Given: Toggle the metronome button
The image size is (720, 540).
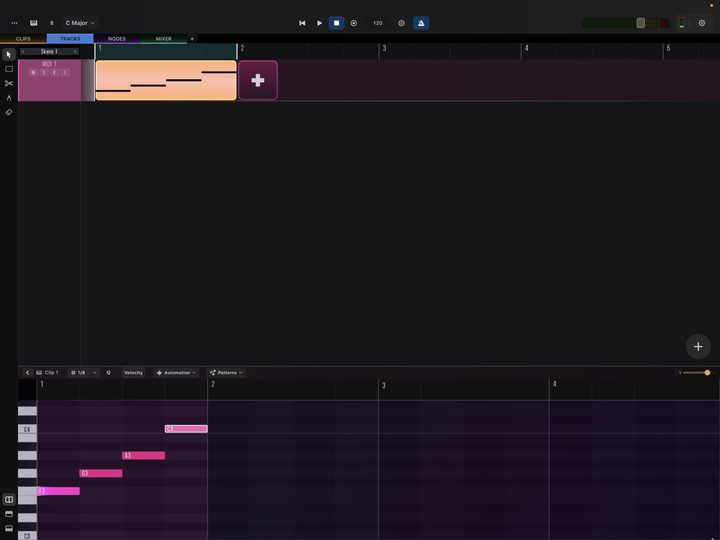Looking at the screenshot, I should coord(421,23).
